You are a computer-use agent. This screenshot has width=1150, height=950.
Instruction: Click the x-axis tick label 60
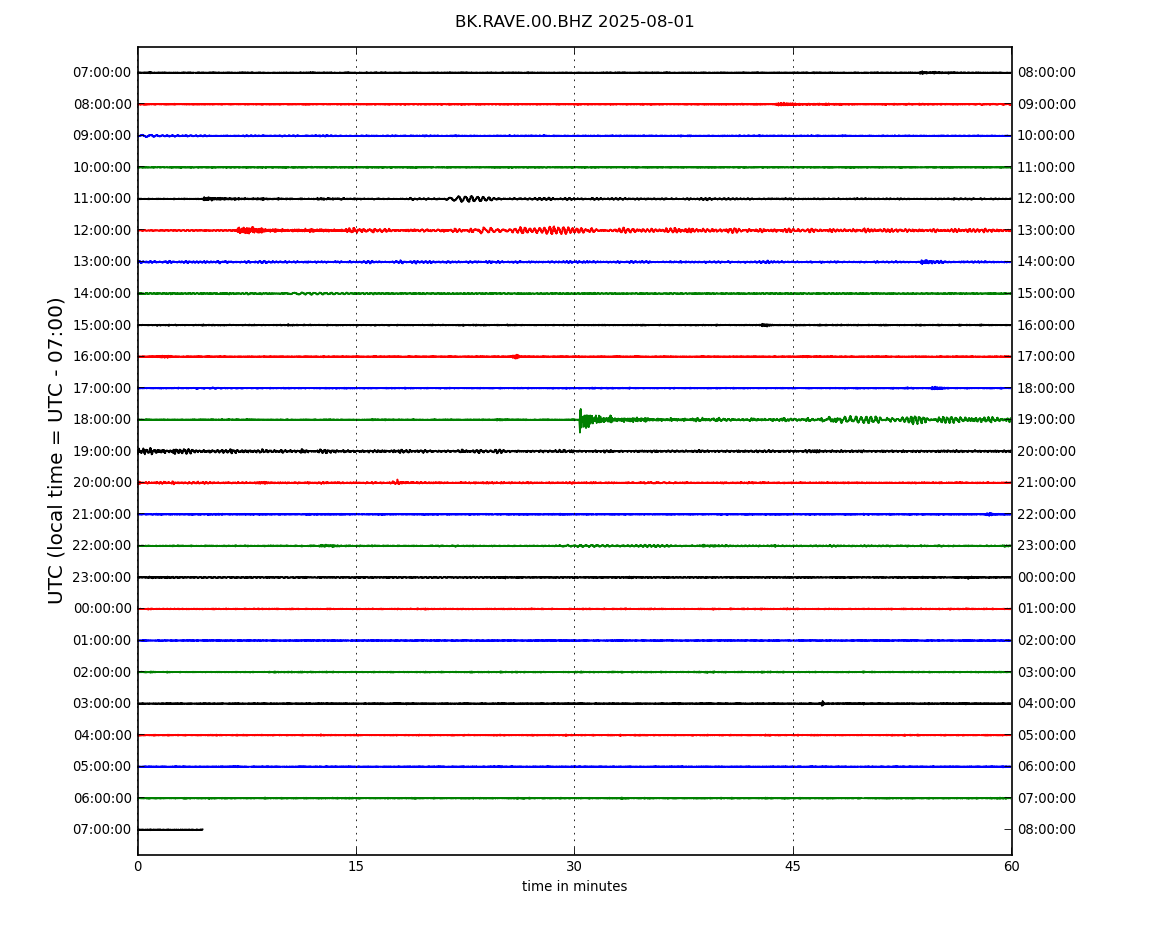tap(1011, 866)
